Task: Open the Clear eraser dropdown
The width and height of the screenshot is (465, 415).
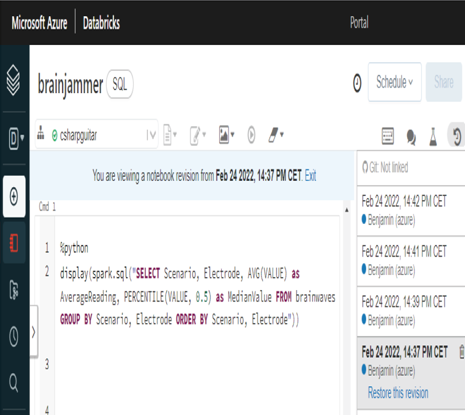Action: 276,135
